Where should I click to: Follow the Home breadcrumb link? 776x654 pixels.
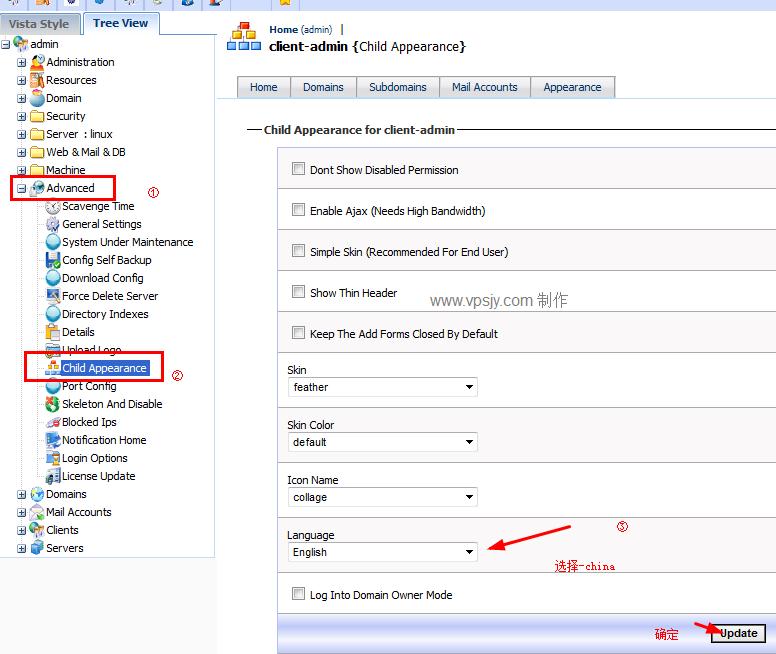point(284,30)
